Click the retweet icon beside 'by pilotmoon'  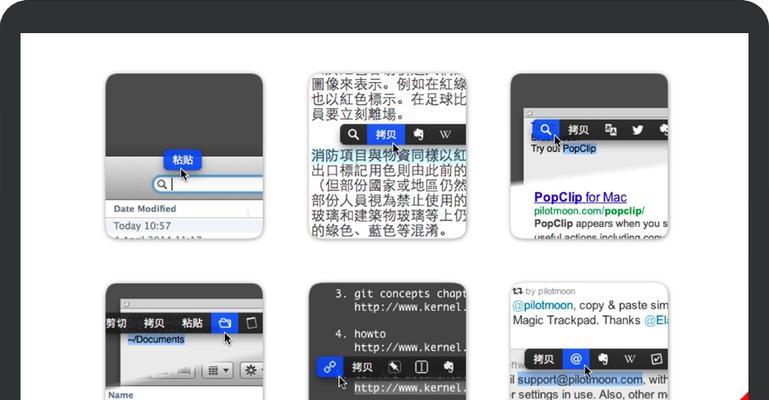coord(517,291)
